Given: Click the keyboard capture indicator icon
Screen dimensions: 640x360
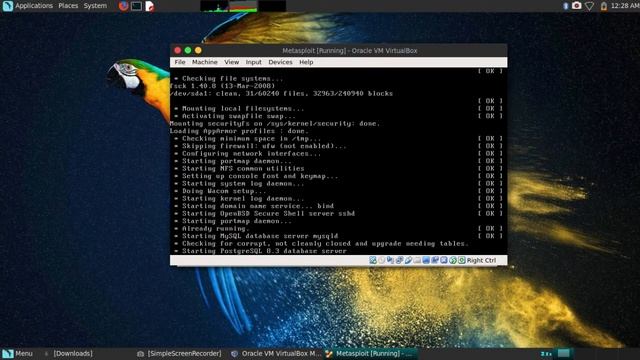Looking at the screenshot, I should tap(462, 260).
